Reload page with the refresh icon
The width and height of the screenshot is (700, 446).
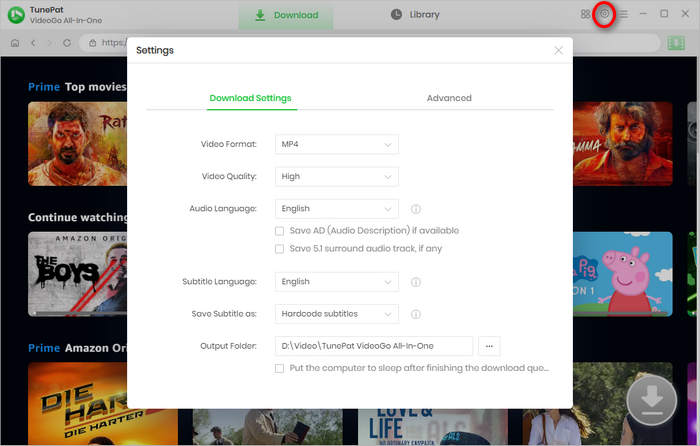(67, 43)
